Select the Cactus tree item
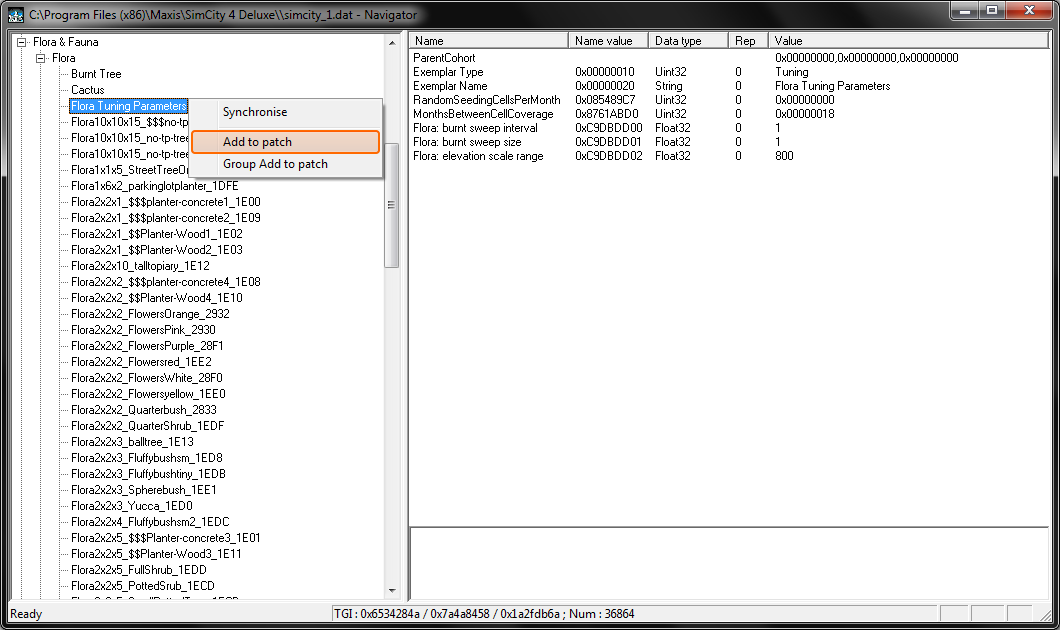This screenshot has width=1060, height=630. 88,90
